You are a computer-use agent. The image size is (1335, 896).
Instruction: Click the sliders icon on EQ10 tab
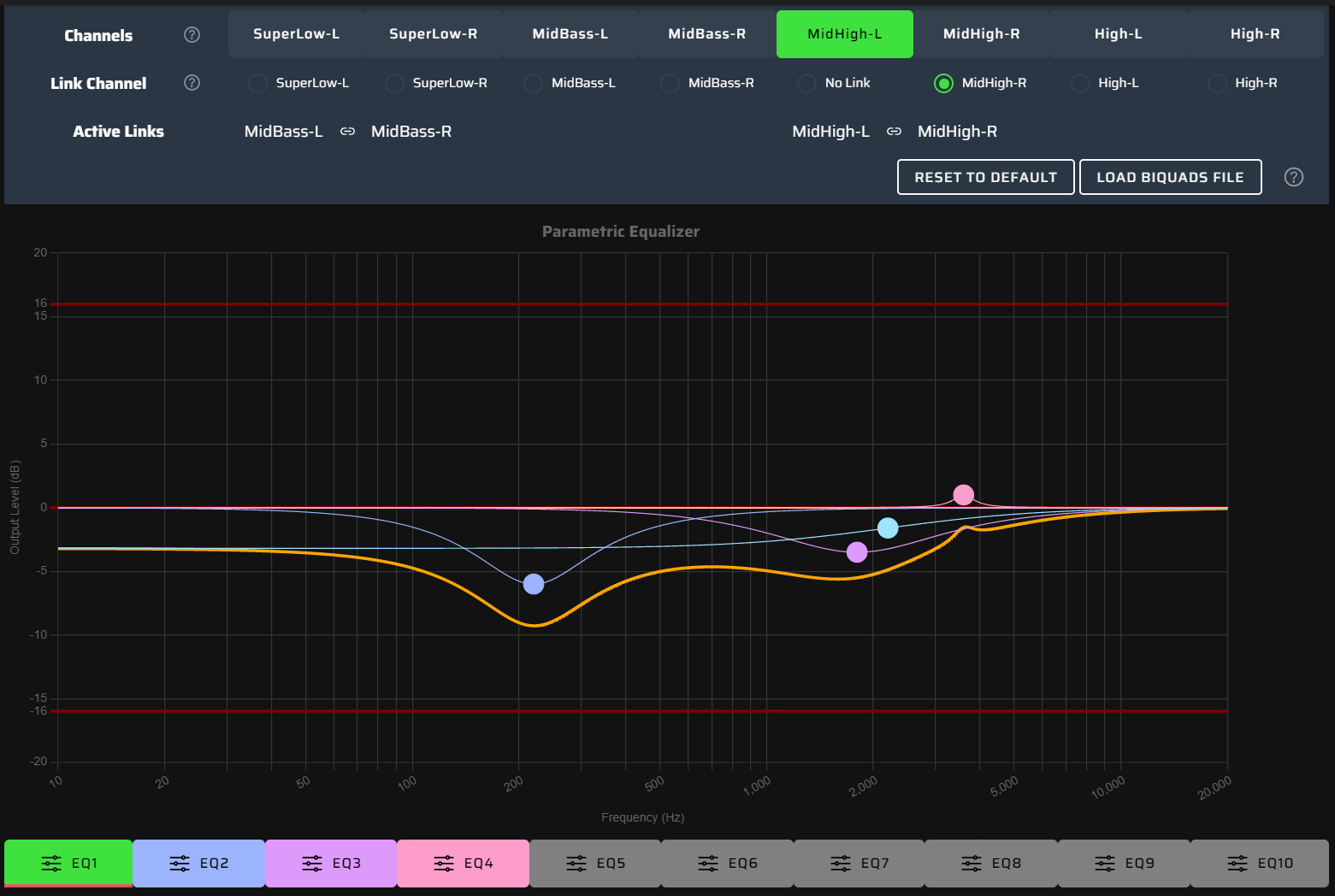coord(1238,864)
